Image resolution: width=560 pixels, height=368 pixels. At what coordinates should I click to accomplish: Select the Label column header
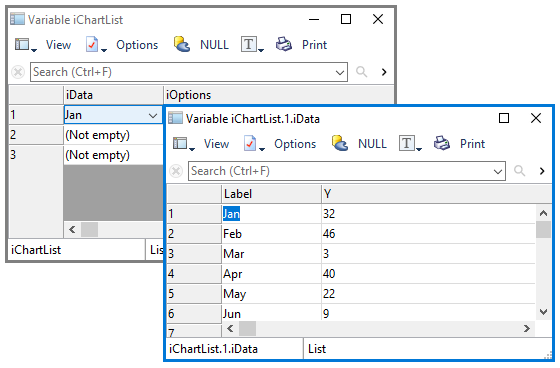(x=271, y=194)
